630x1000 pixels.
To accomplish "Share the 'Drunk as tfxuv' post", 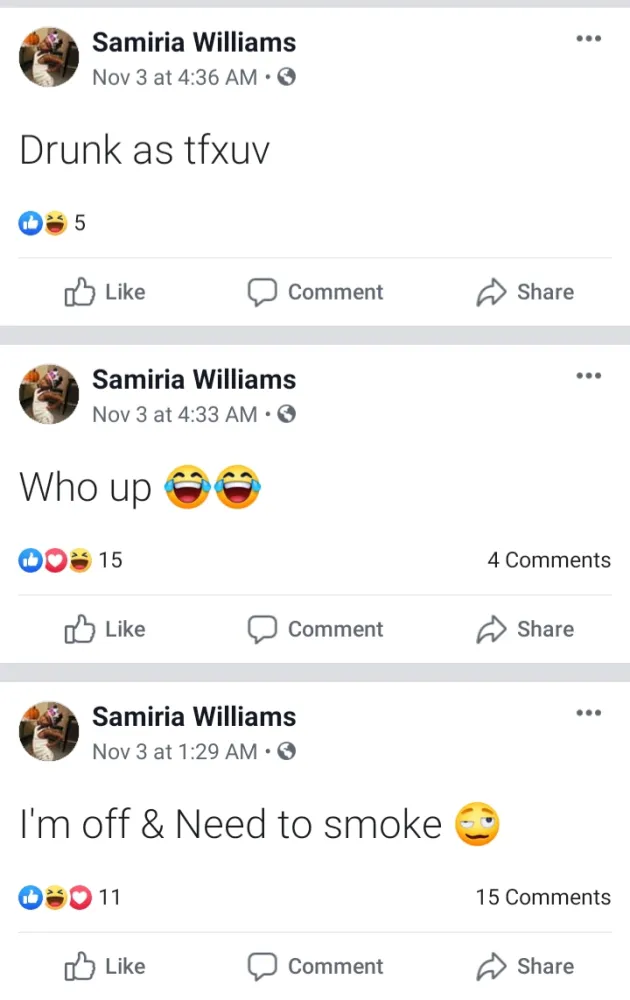I will coord(524,292).
